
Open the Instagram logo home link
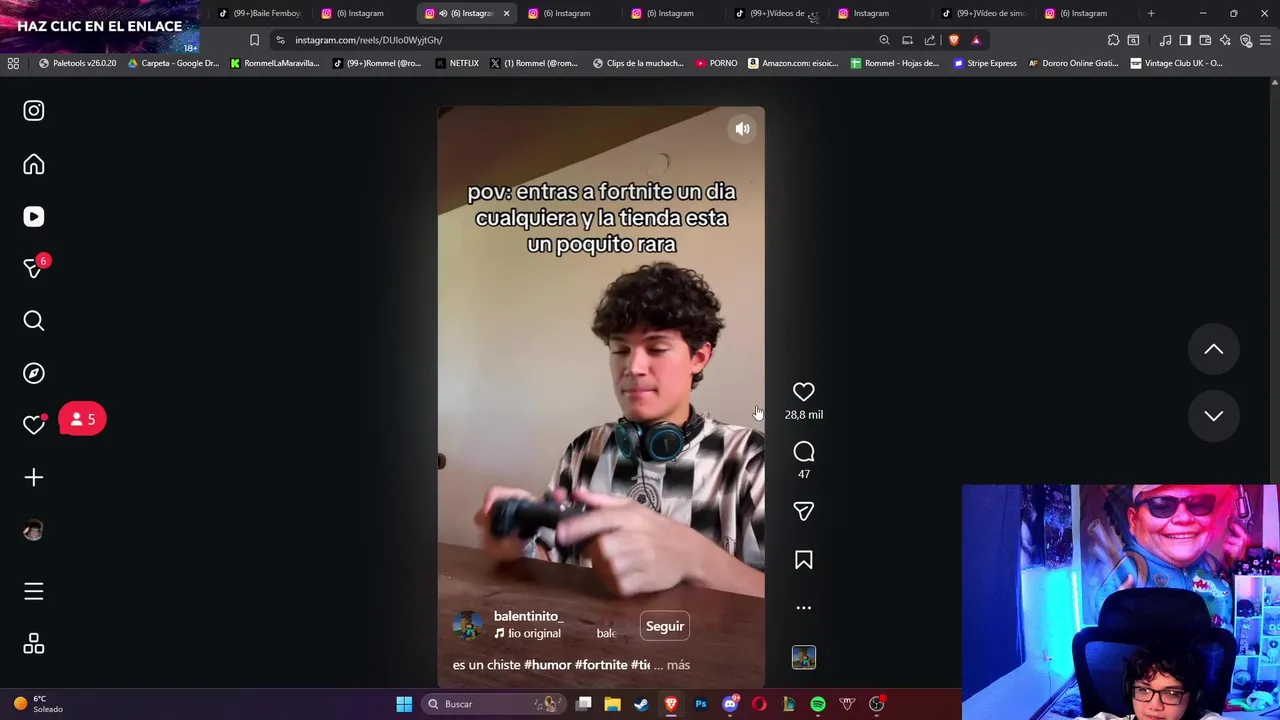click(34, 111)
